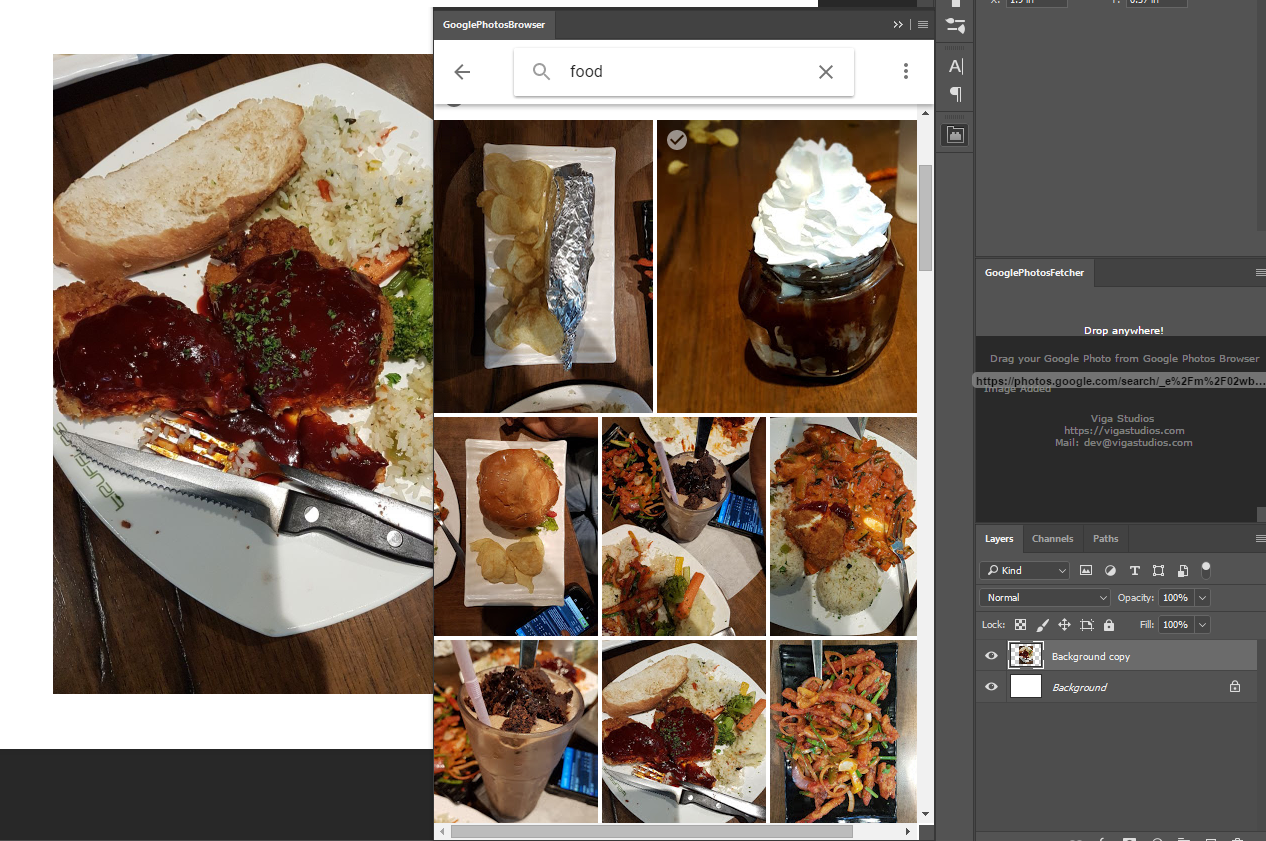The image size is (1266, 841).
Task: Open the Paragraph panel icon
Action: coord(956,95)
